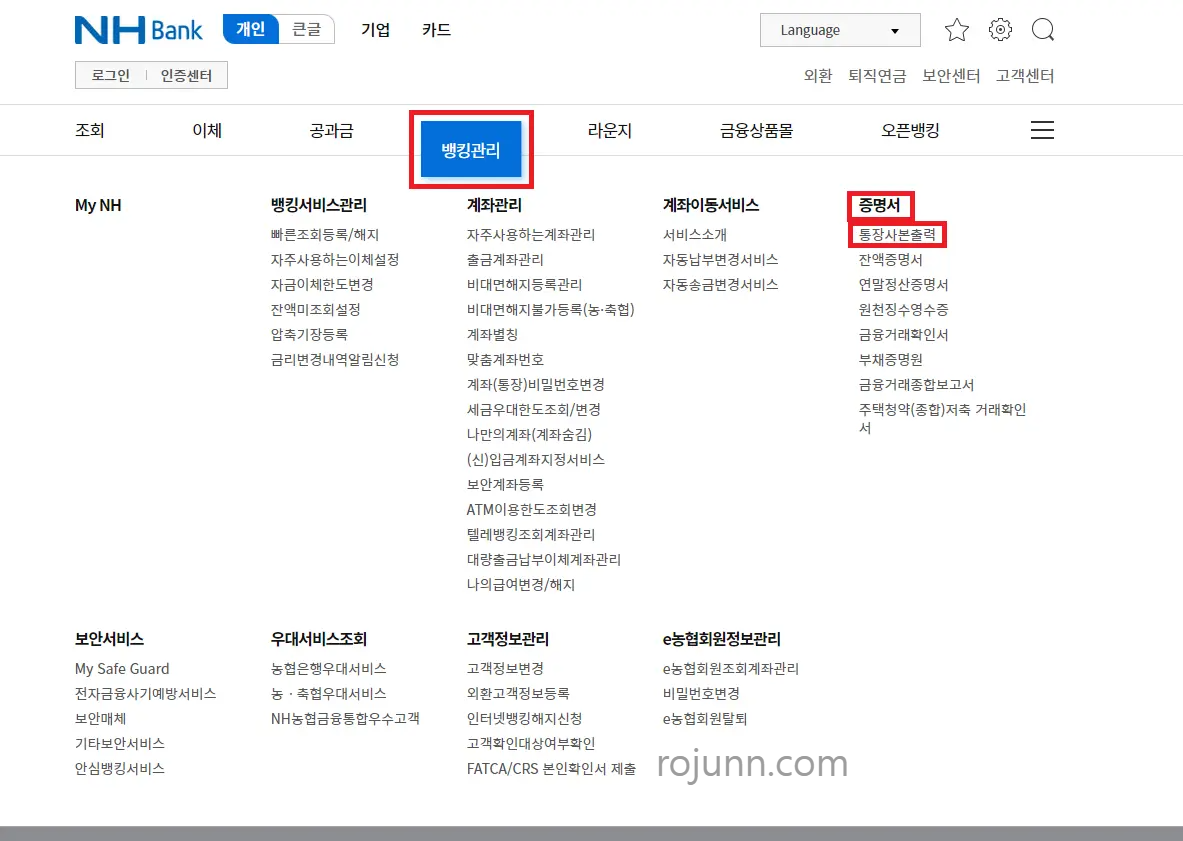The image size is (1183, 841).
Task: Click the settings gear icon
Action: [1000, 30]
